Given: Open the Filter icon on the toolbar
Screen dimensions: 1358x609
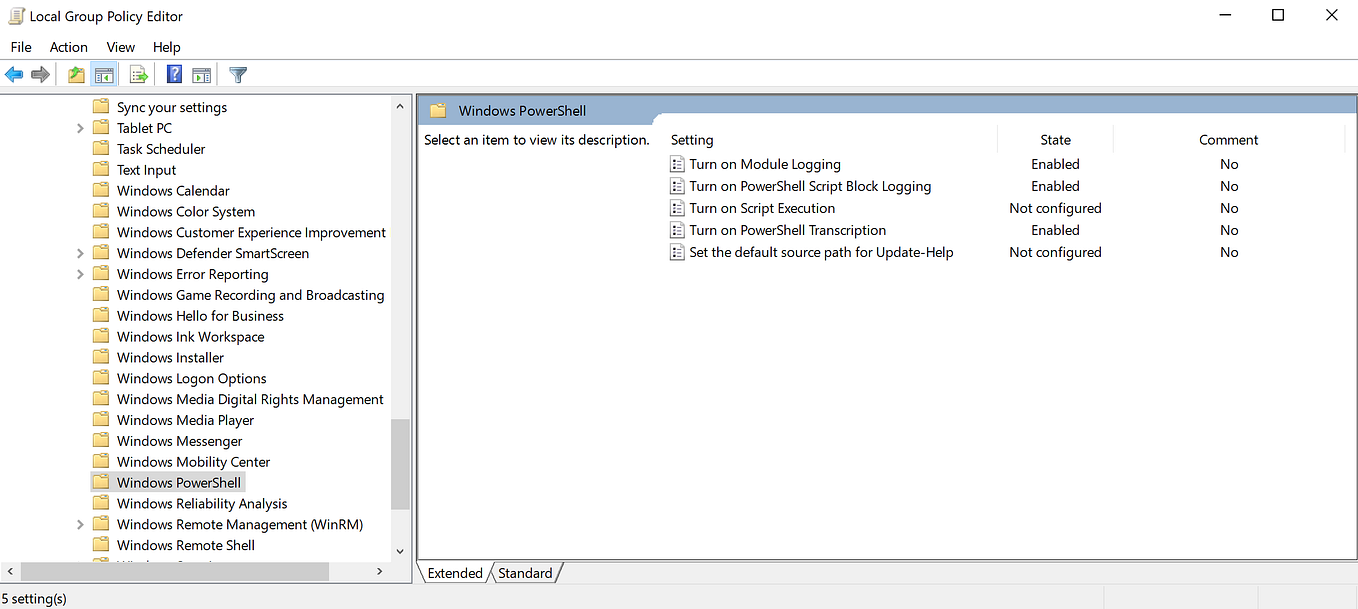Looking at the screenshot, I should (x=237, y=73).
